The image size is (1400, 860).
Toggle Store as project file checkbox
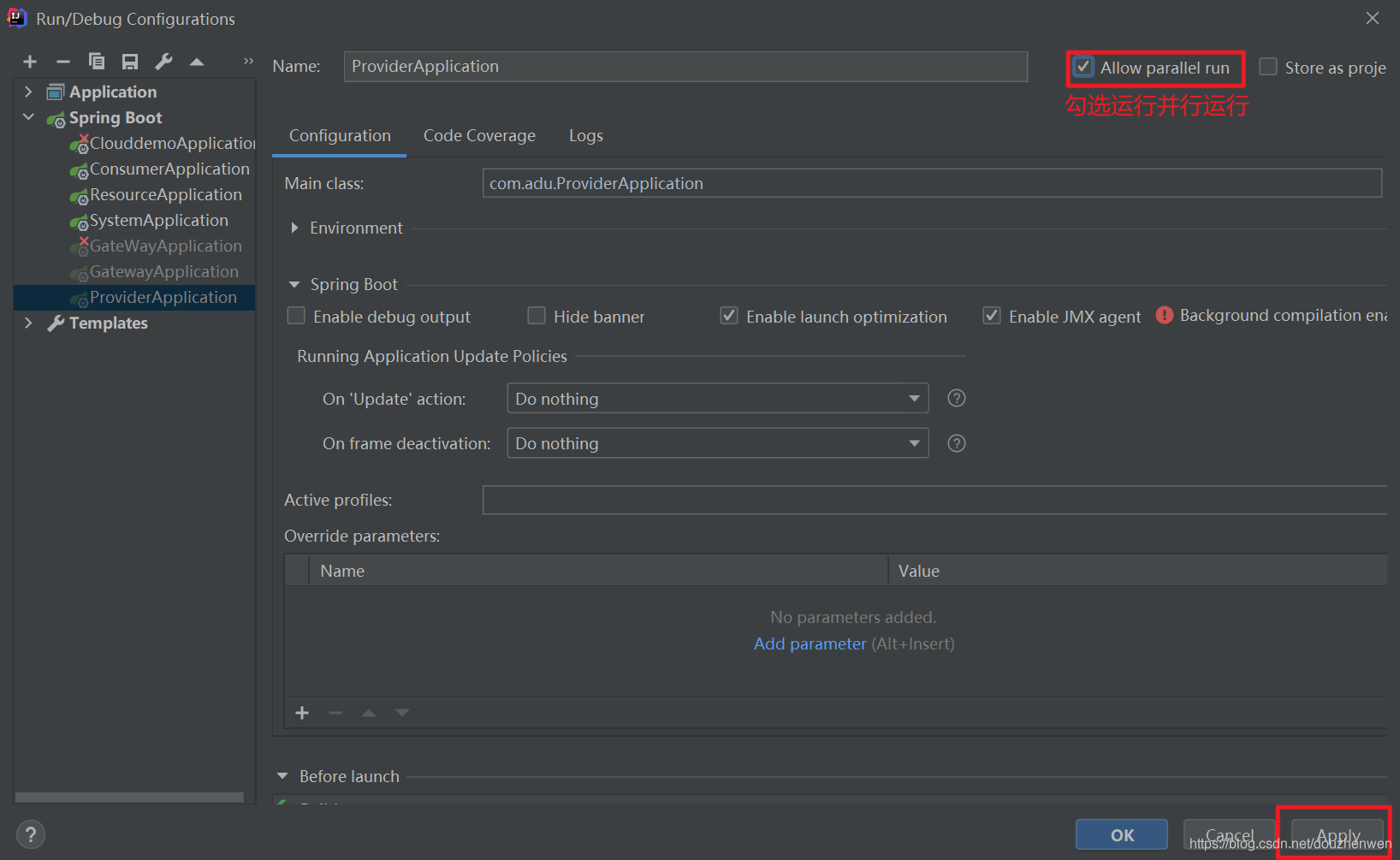point(1268,67)
